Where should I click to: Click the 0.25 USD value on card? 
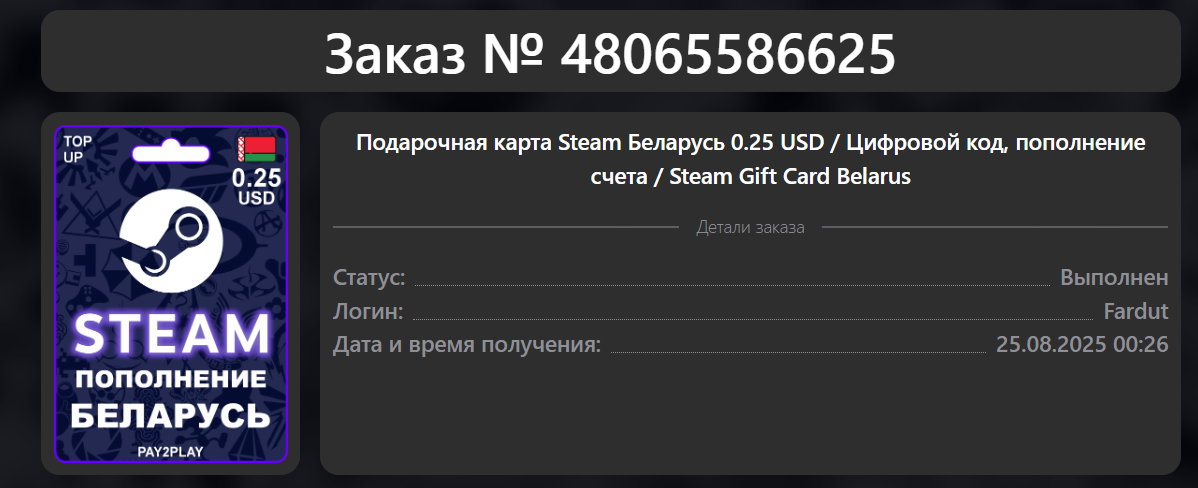[257, 186]
